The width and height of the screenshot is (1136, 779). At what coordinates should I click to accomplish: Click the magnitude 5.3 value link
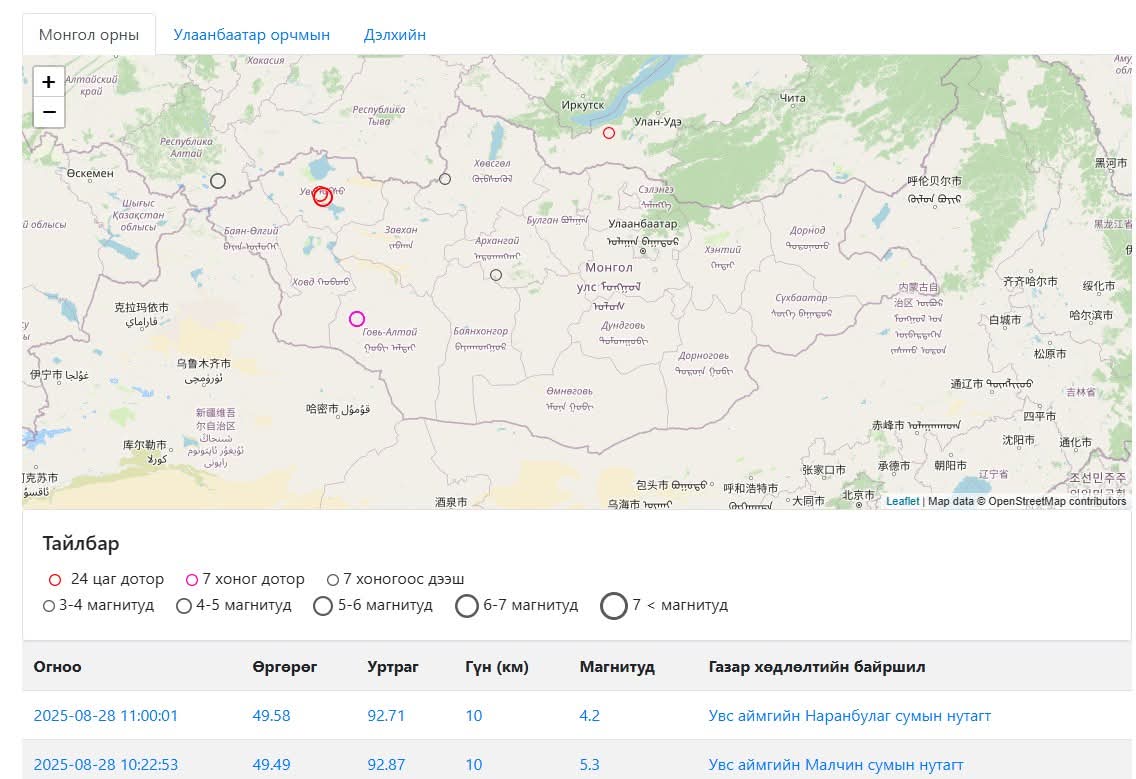589,765
